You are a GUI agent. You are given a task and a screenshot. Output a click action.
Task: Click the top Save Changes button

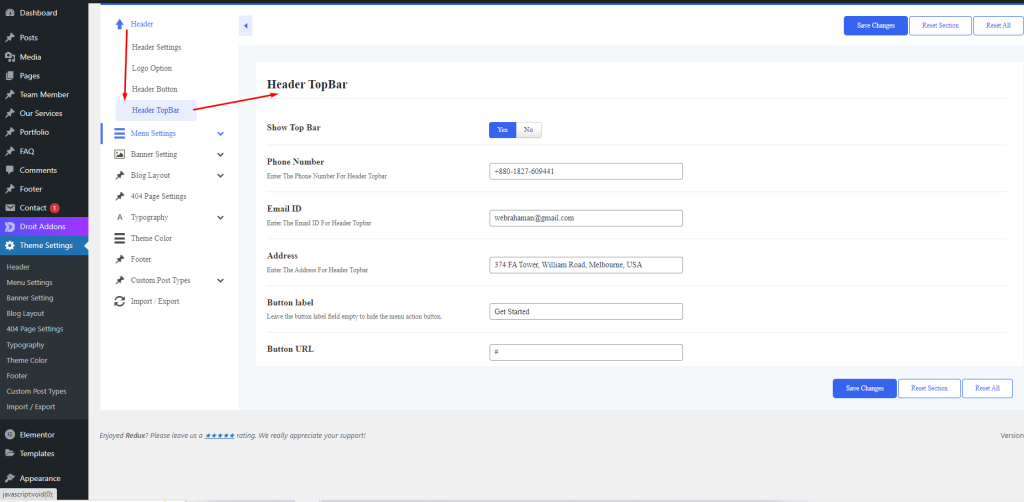coord(875,26)
